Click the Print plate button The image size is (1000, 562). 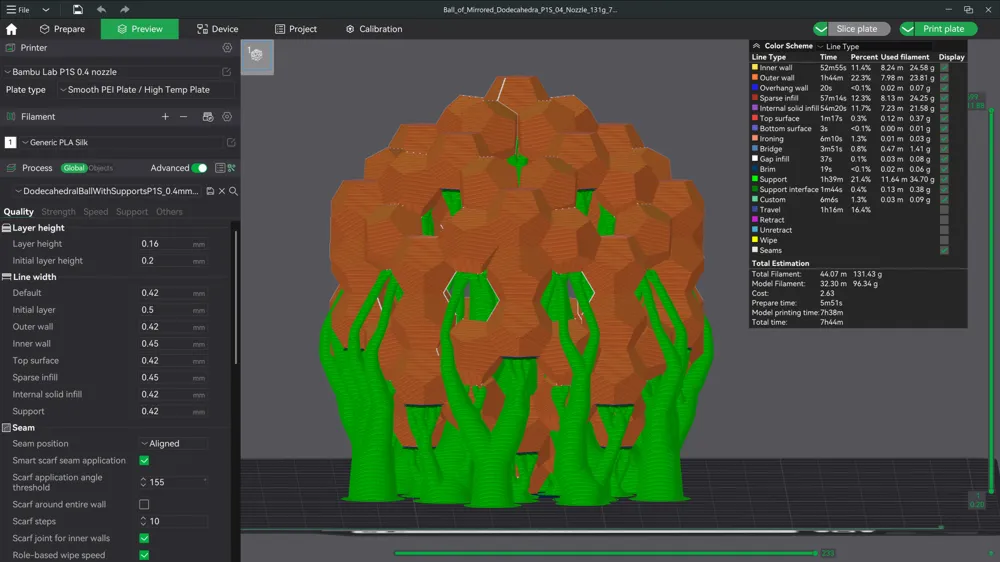coord(943,29)
